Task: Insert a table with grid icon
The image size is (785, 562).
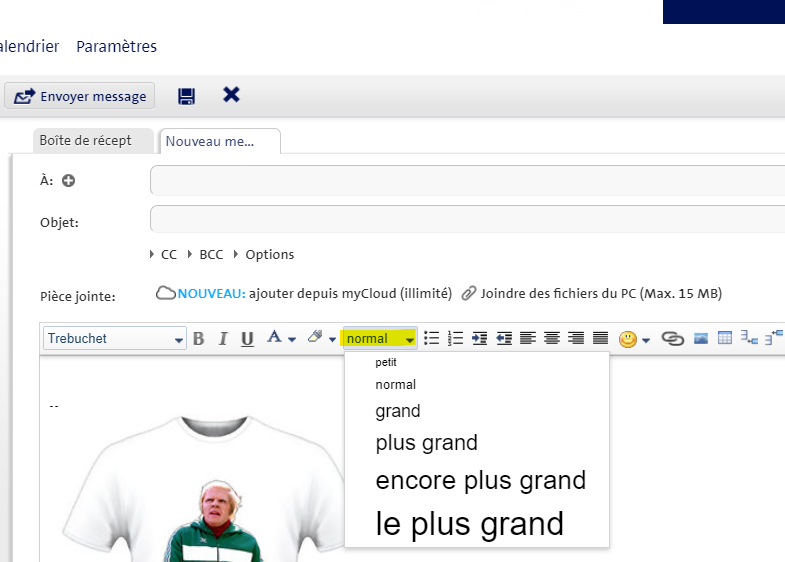Action: [724, 338]
